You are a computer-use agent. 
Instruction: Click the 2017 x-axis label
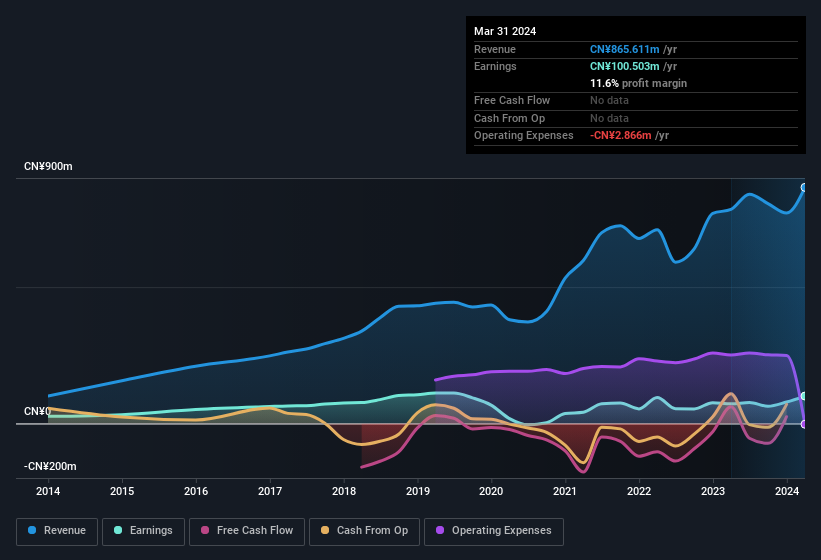pos(270,491)
